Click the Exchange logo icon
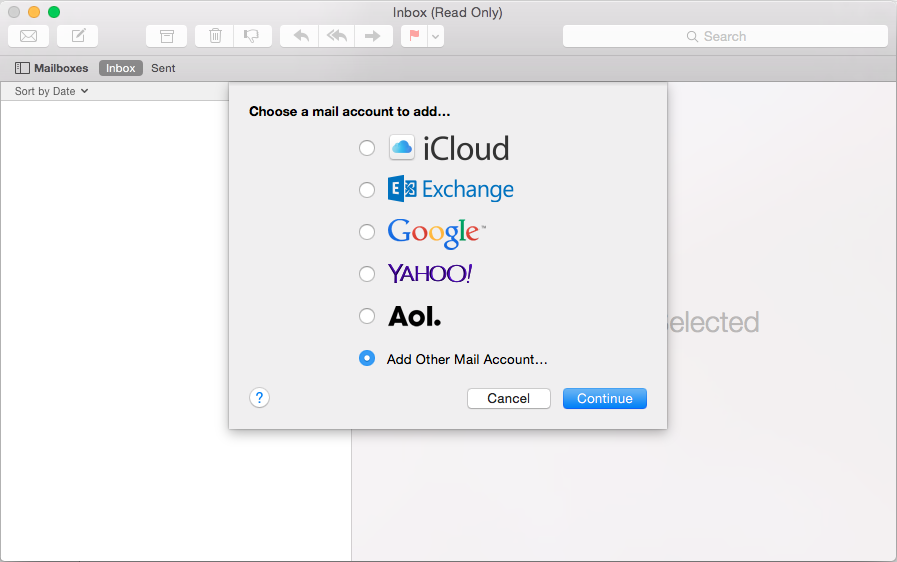The image size is (897, 562). 402,189
